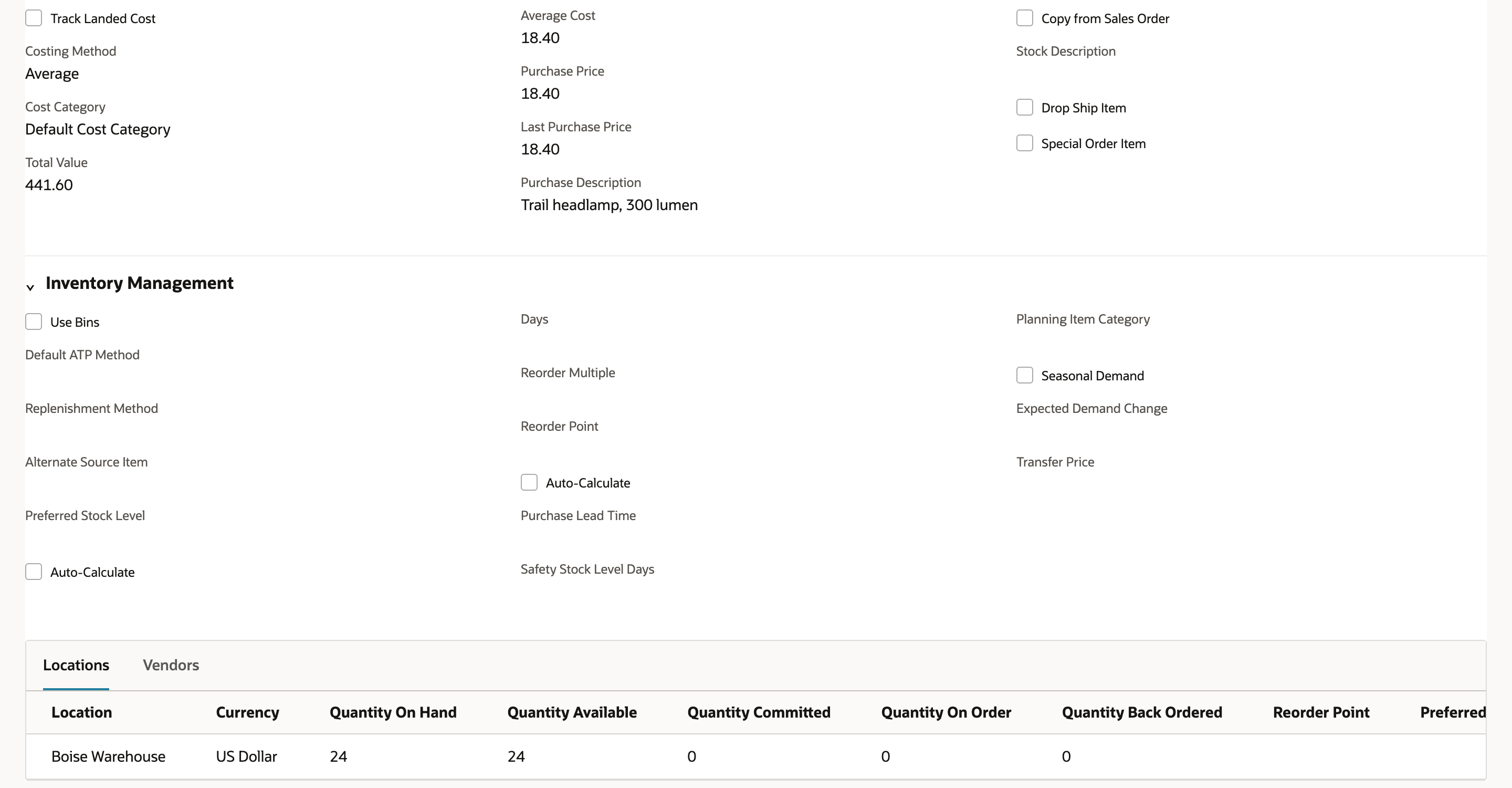The height and width of the screenshot is (788, 1512).
Task: Click the Purchase Lead Time label
Action: (577, 515)
